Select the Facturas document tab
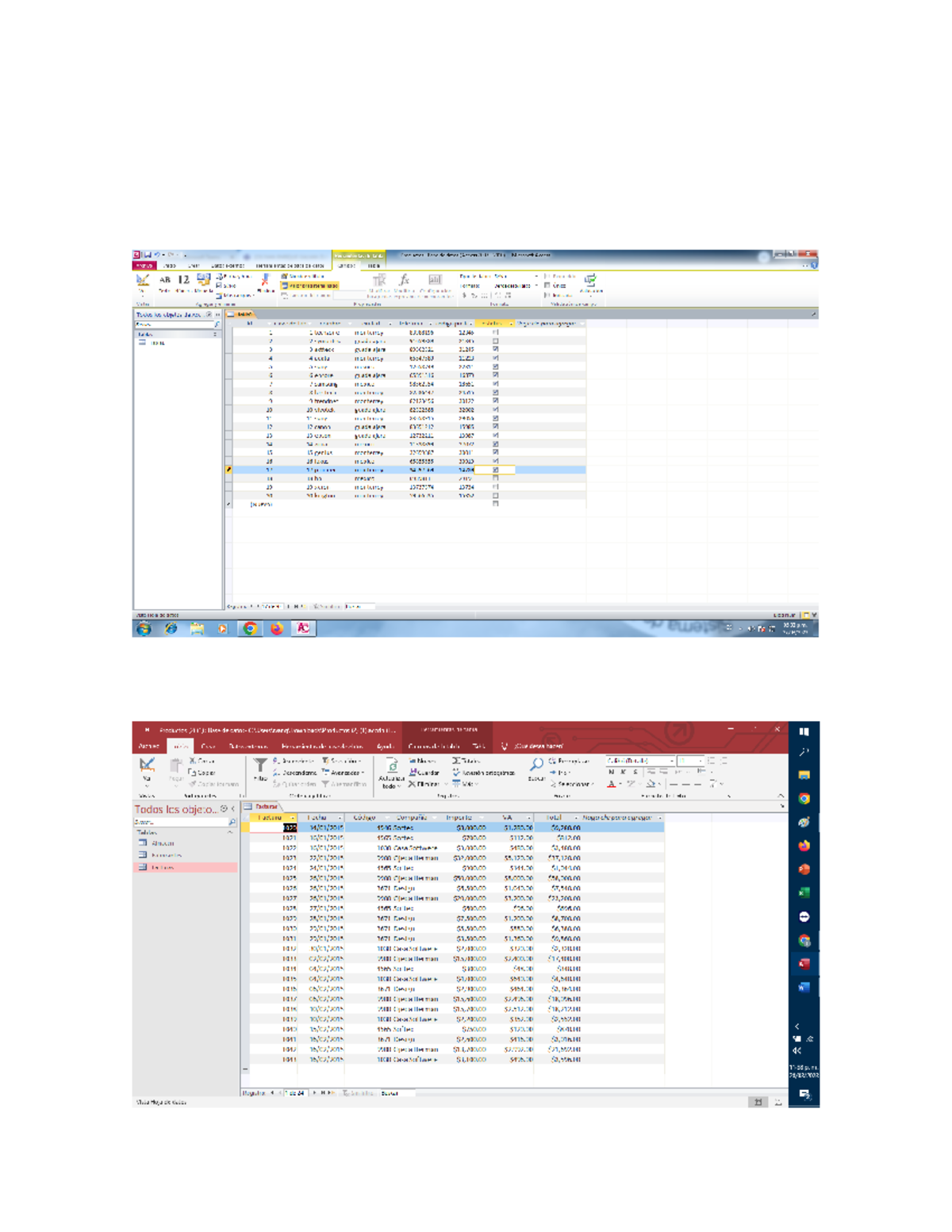This screenshot has height=1232, width=952. tap(265, 806)
